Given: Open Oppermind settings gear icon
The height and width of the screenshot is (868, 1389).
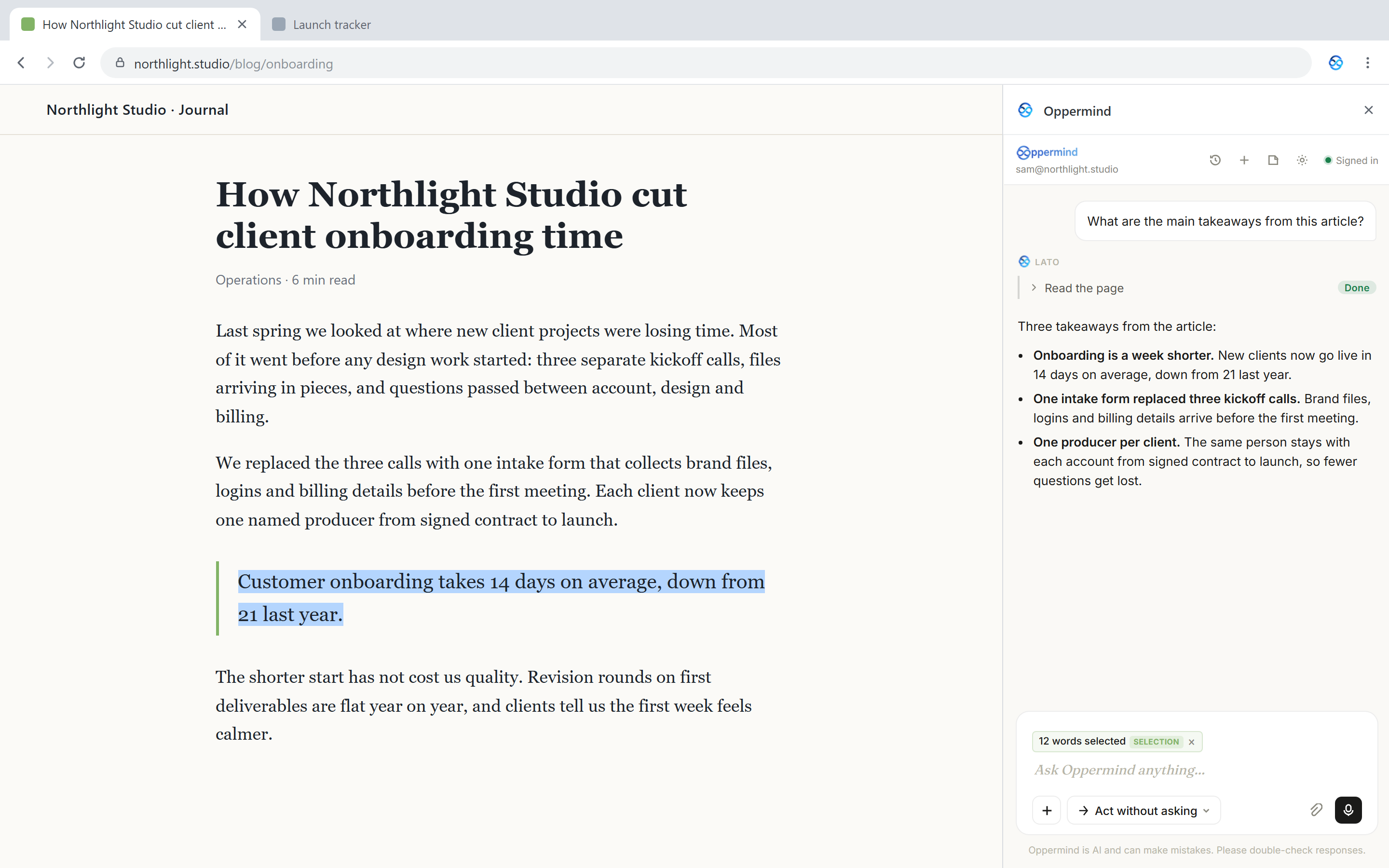Looking at the screenshot, I should [1302, 160].
